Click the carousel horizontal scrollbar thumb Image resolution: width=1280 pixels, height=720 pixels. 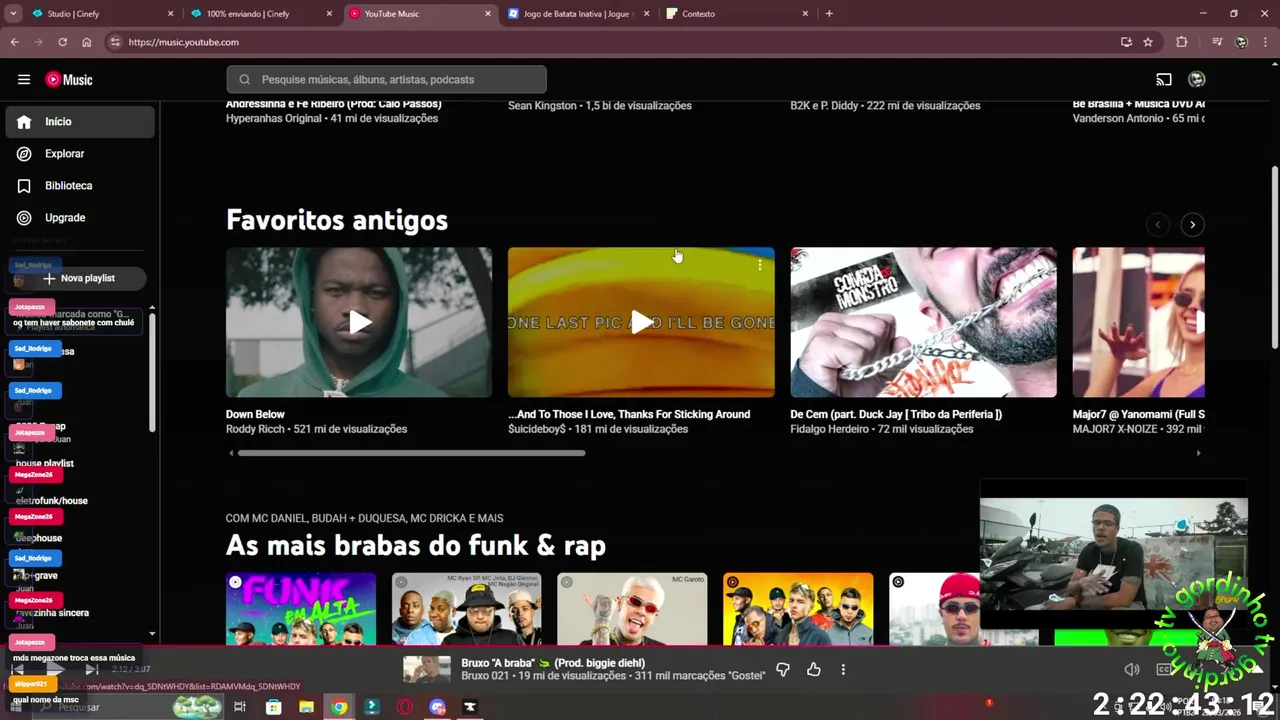[411, 453]
